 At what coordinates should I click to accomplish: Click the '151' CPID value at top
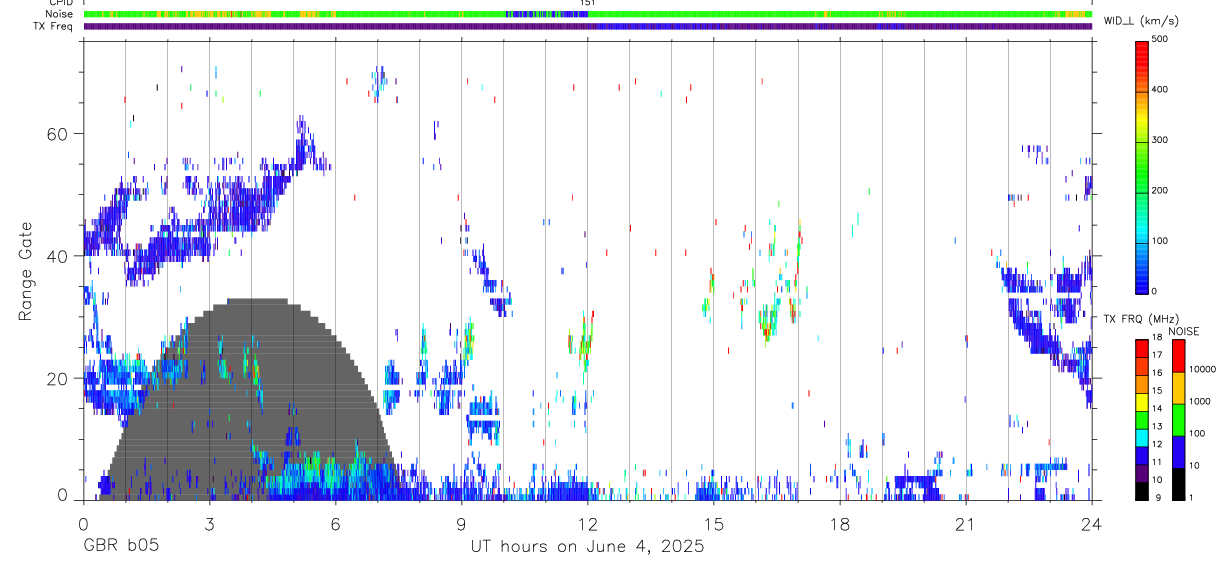588,3
